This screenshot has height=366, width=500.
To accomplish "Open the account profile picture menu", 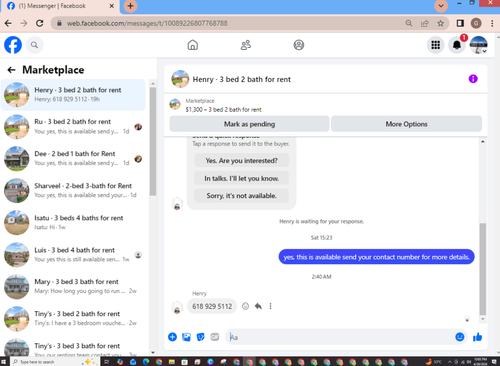I will coord(479,45).
